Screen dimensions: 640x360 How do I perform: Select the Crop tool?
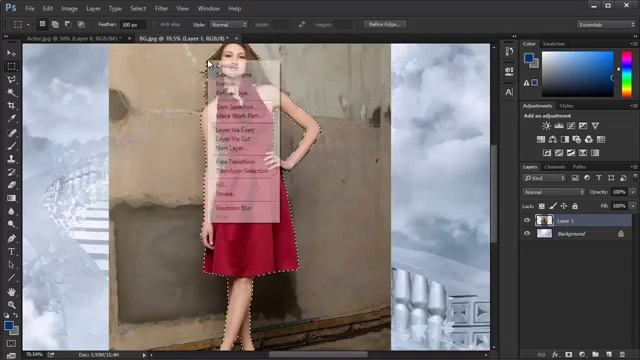click(11, 106)
